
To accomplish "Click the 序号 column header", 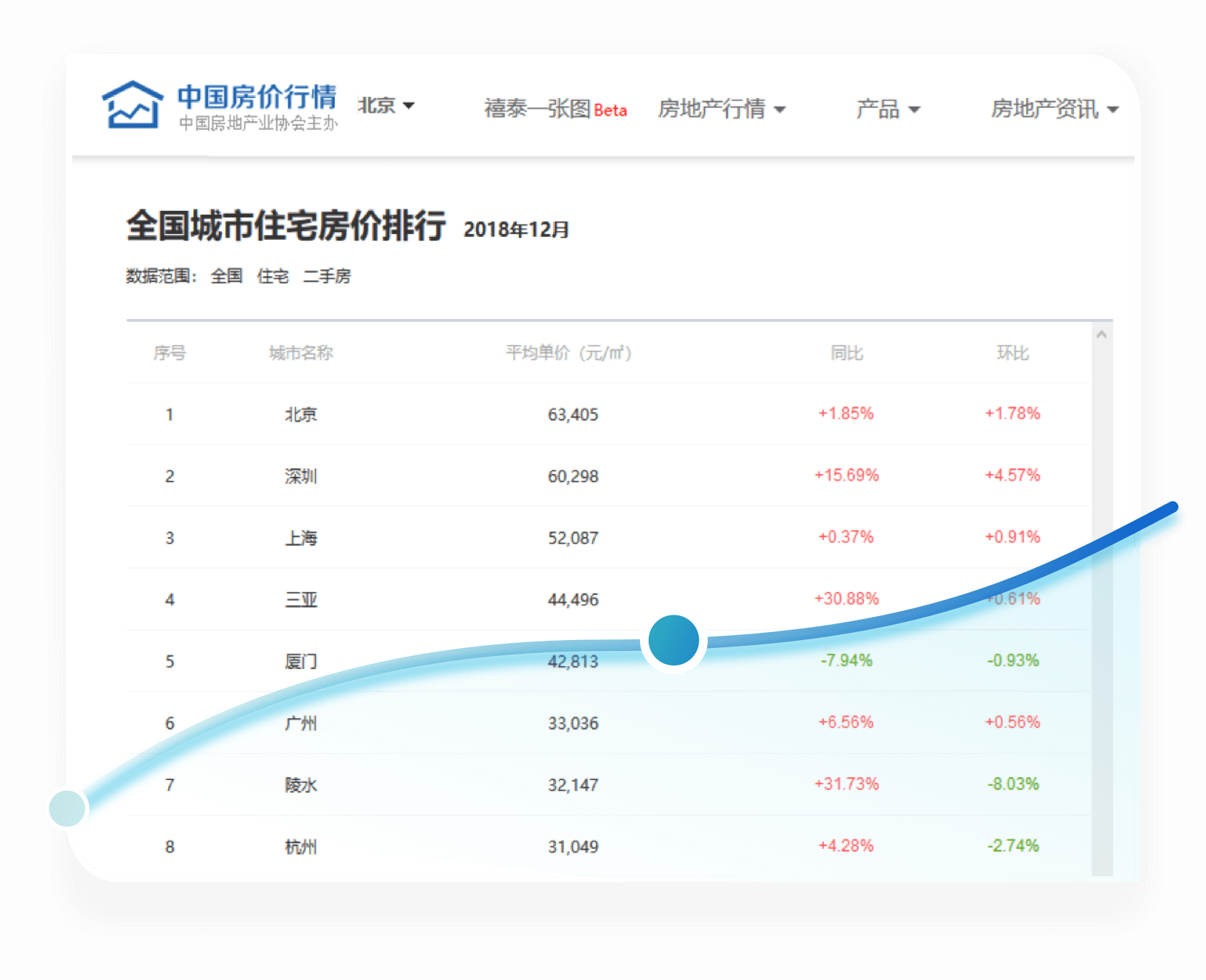I will [x=170, y=353].
